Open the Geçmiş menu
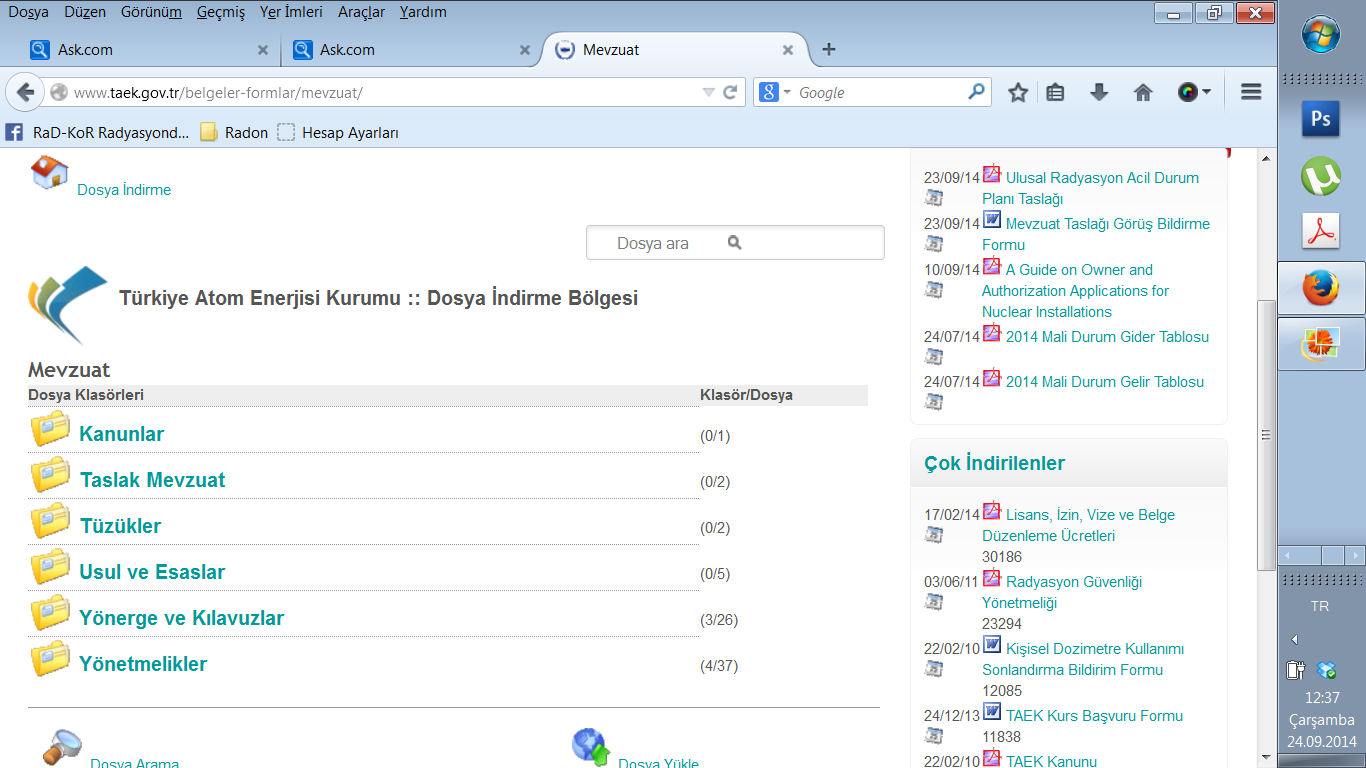The height and width of the screenshot is (768, 1366). coord(220,12)
